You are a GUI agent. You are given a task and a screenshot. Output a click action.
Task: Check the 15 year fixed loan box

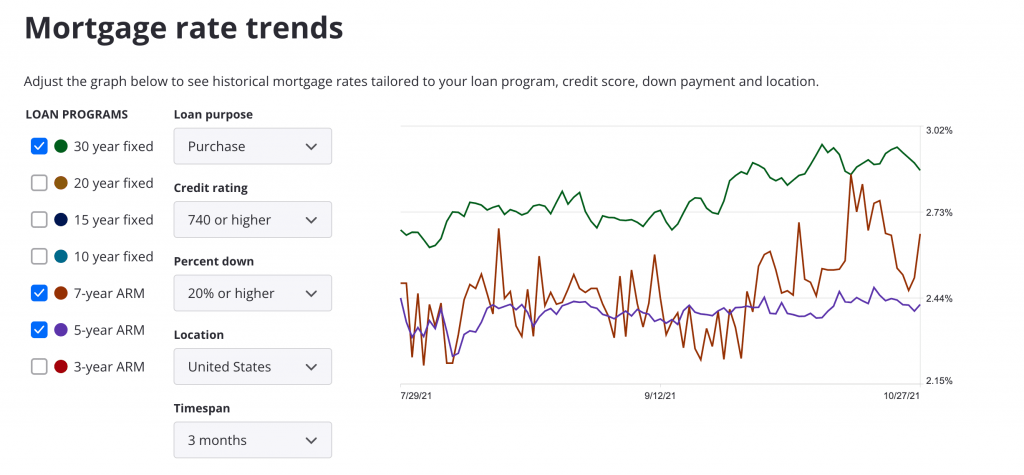[39, 220]
